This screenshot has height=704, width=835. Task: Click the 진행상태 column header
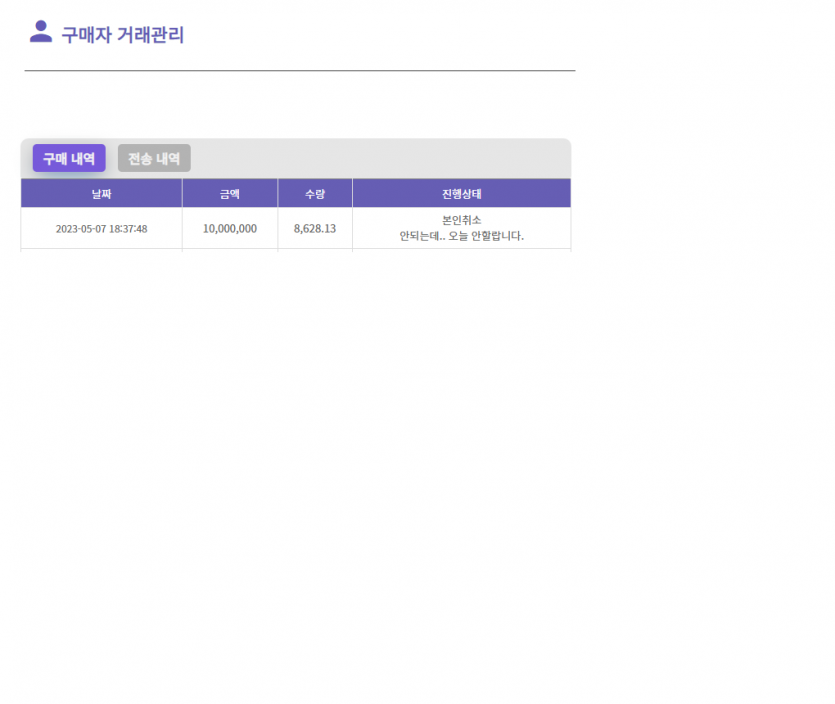pos(462,194)
